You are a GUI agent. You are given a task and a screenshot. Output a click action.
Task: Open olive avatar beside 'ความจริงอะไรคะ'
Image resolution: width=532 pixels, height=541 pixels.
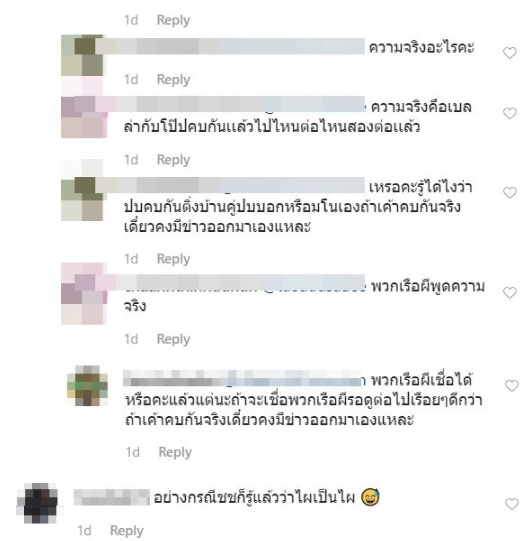pyautogui.click(x=82, y=55)
